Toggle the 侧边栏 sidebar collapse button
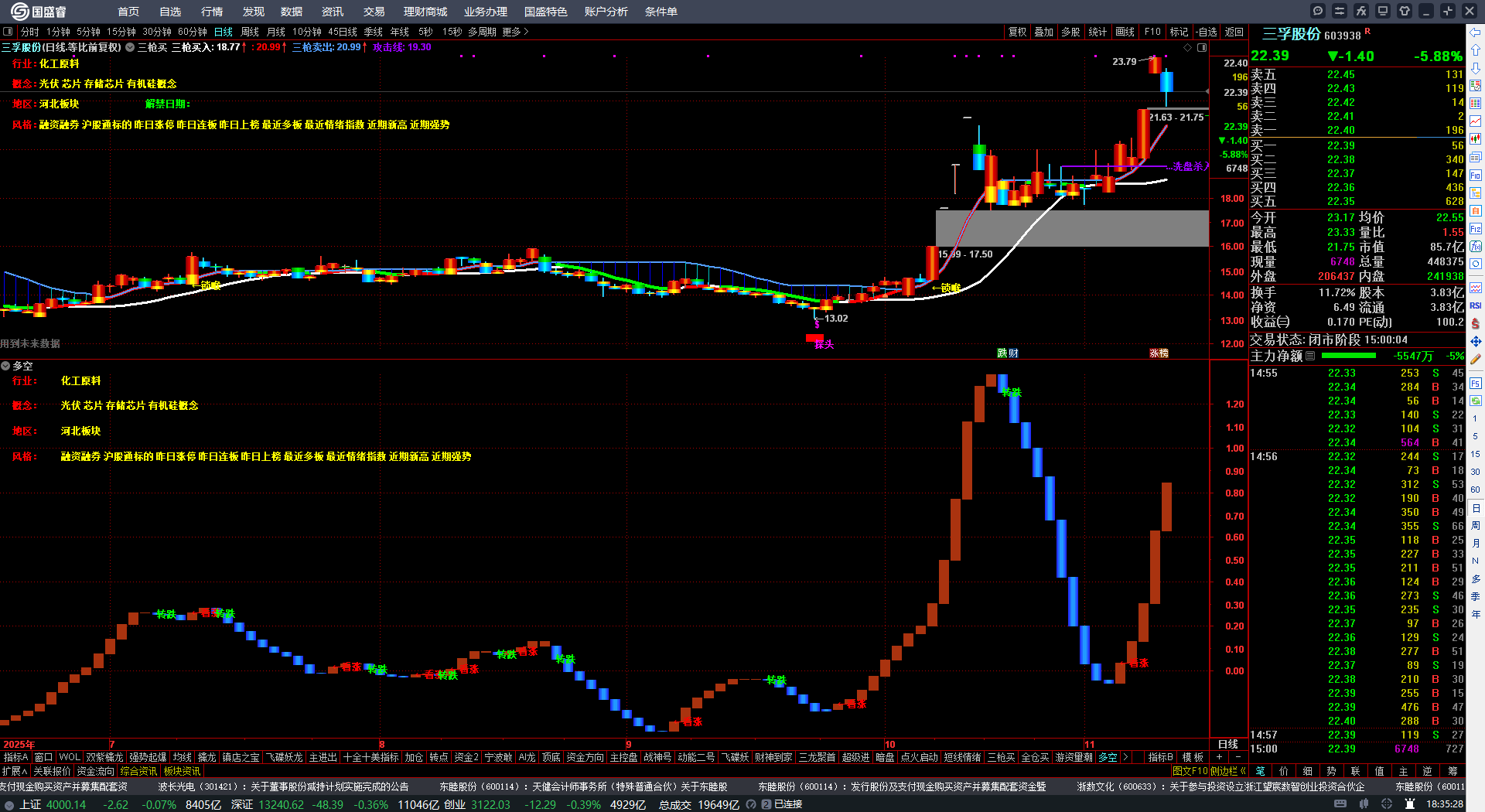The image size is (1485, 812). click(x=1224, y=771)
